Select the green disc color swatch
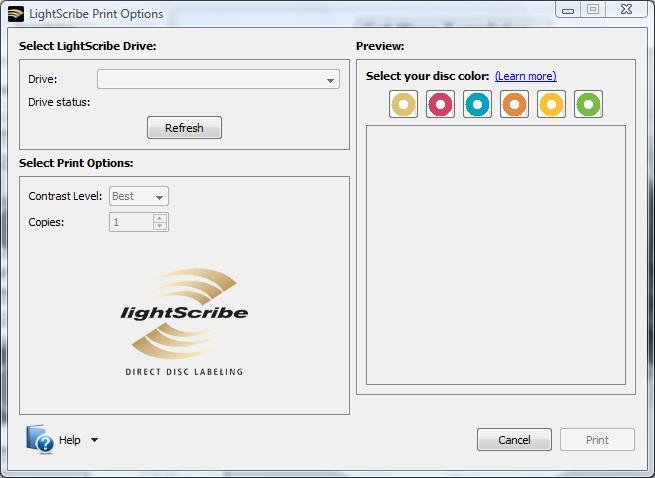Viewport: 655px width, 478px height. 588,104
